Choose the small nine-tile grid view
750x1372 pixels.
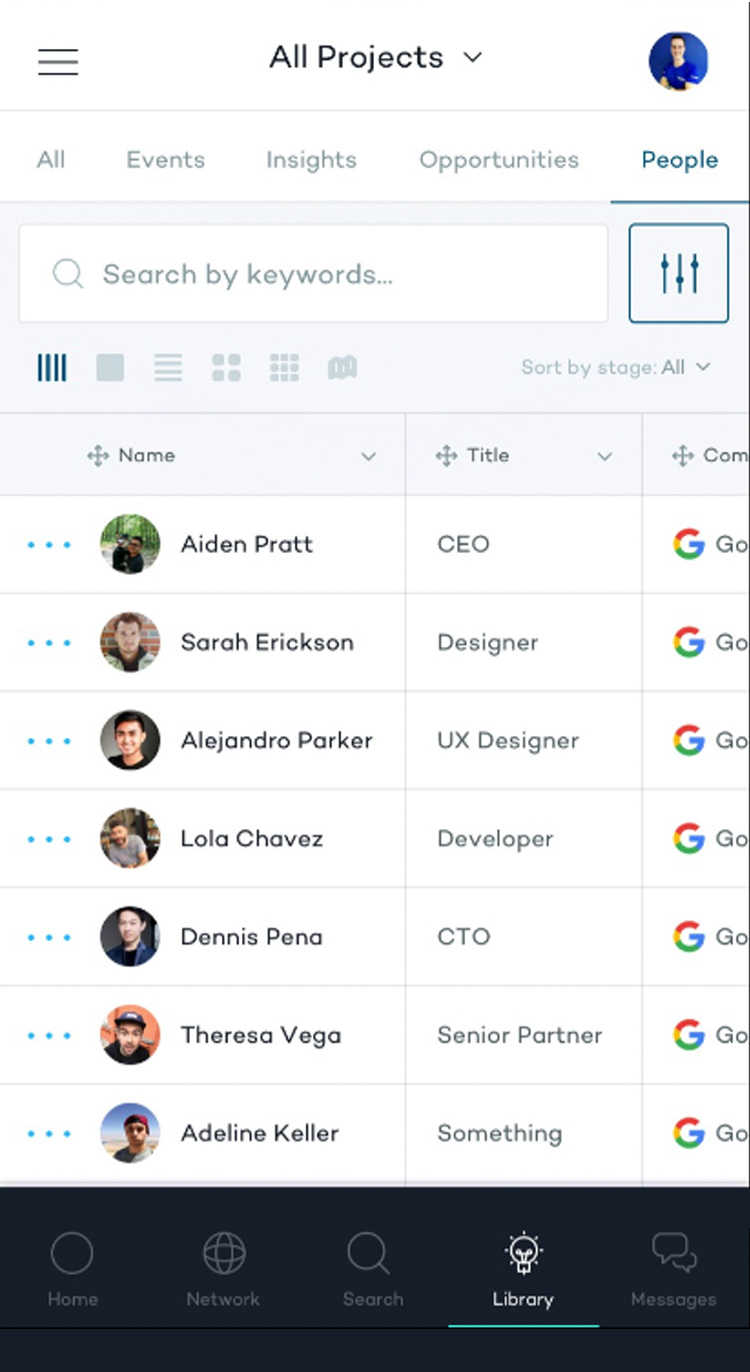(x=284, y=368)
